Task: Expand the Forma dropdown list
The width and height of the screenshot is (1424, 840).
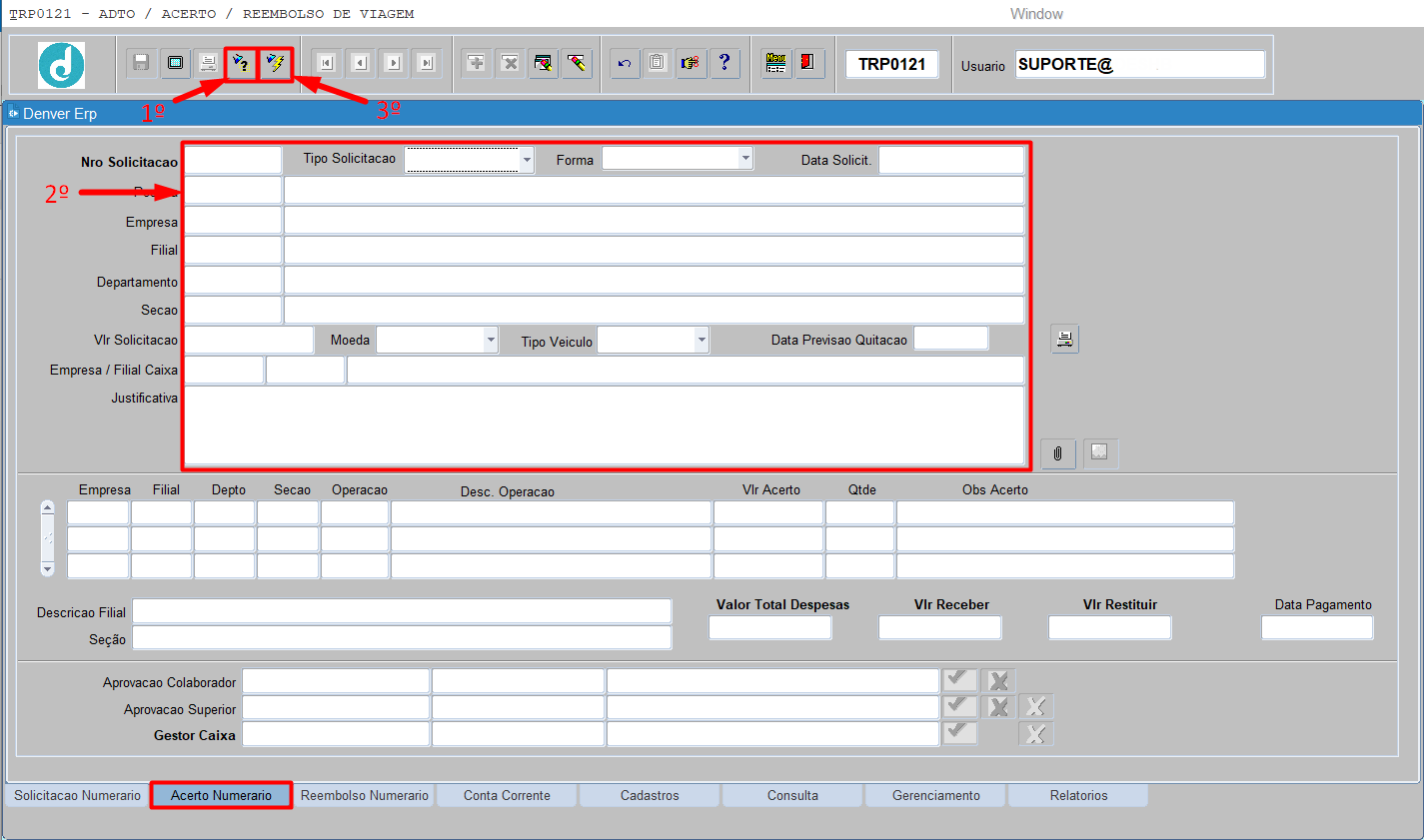Action: (745, 159)
